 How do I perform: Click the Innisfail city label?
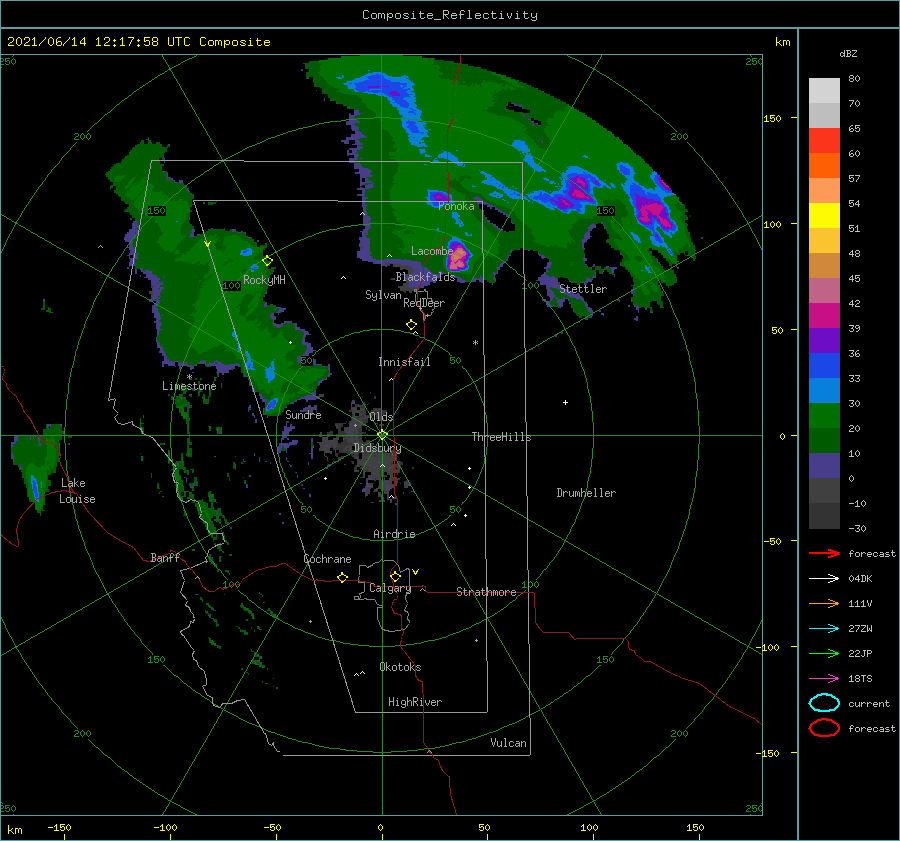click(404, 362)
